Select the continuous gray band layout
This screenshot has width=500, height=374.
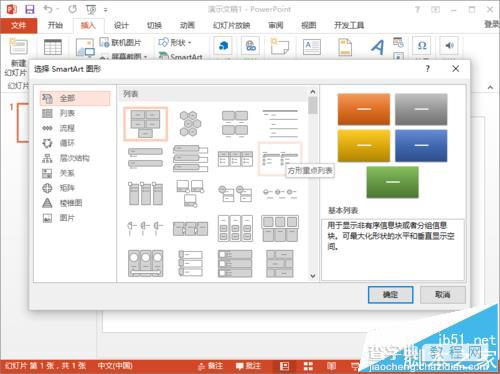pos(190,229)
